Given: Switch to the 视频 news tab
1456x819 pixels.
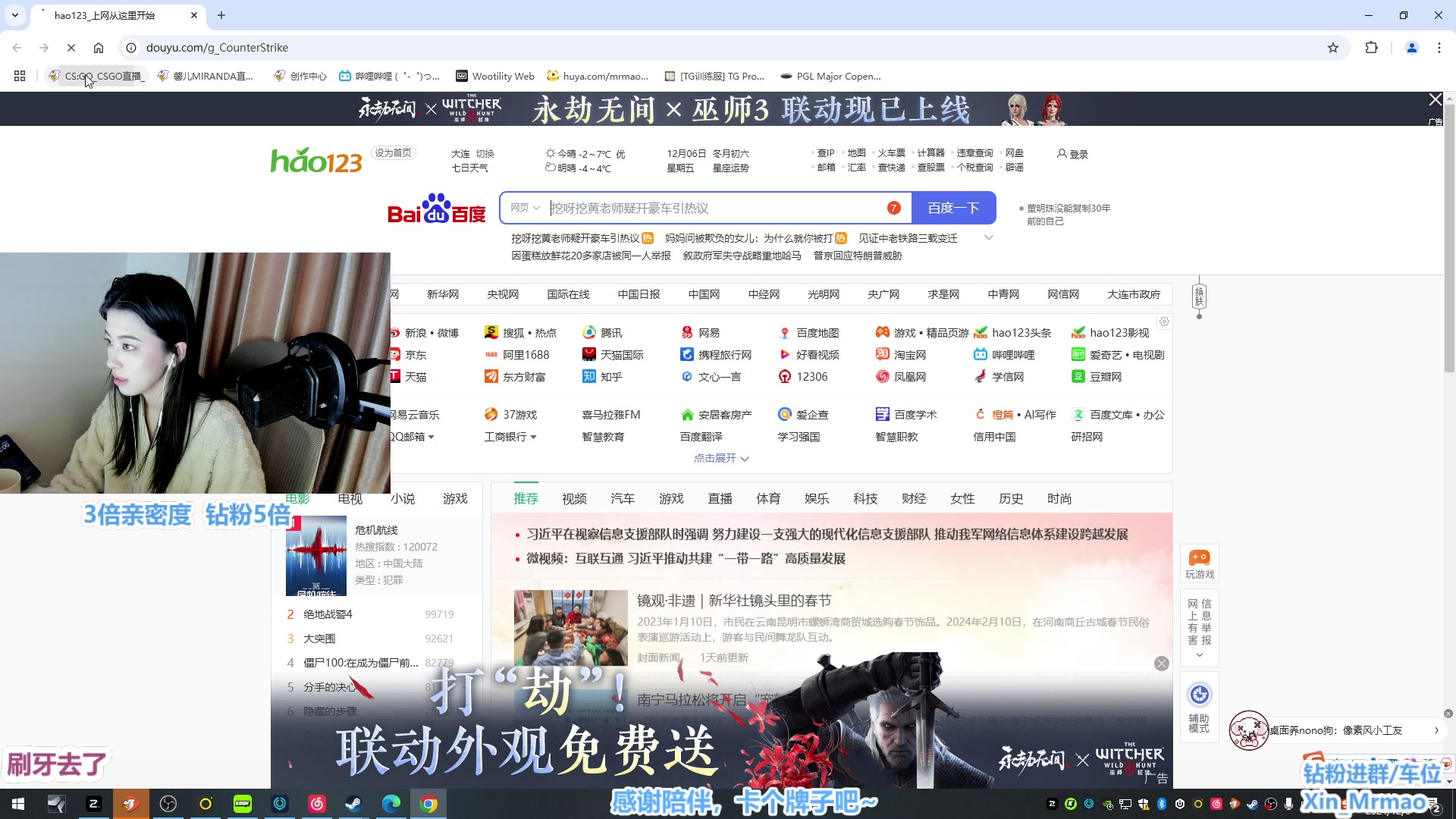Looking at the screenshot, I should click(574, 498).
